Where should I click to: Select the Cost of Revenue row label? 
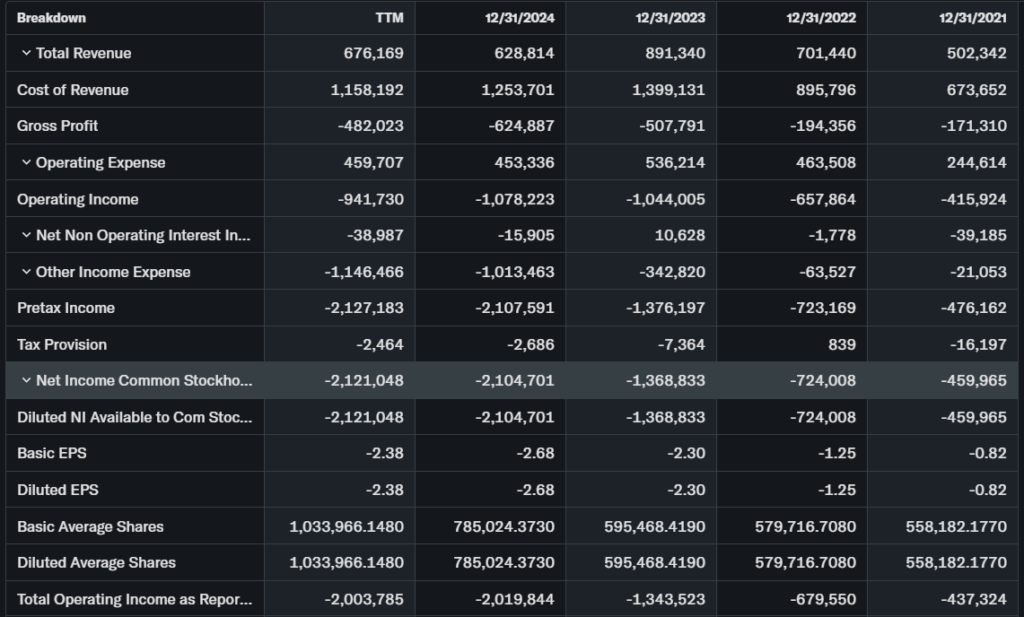coord(73,90)
